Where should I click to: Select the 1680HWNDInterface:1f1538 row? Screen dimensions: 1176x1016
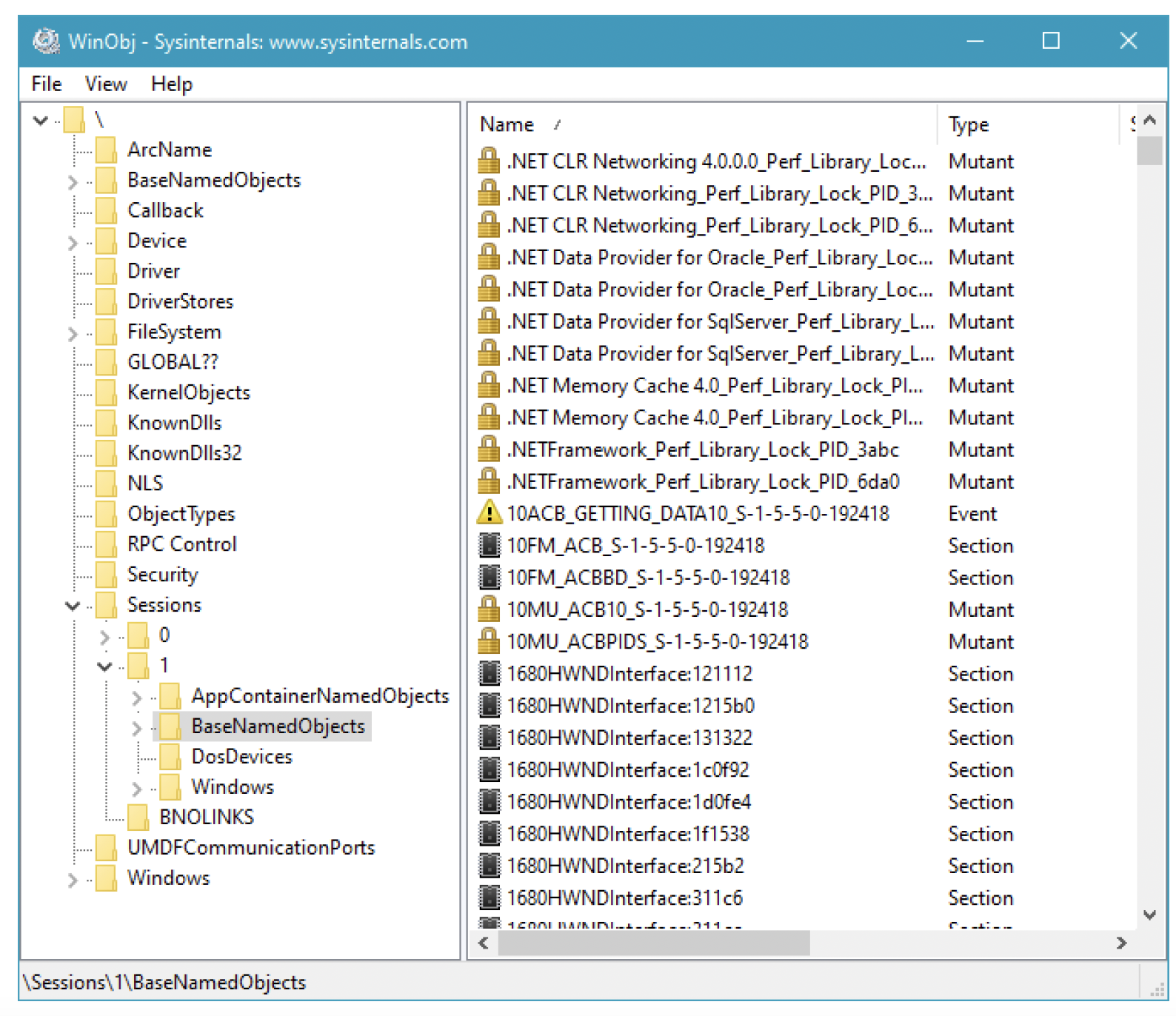click(802, 834)
